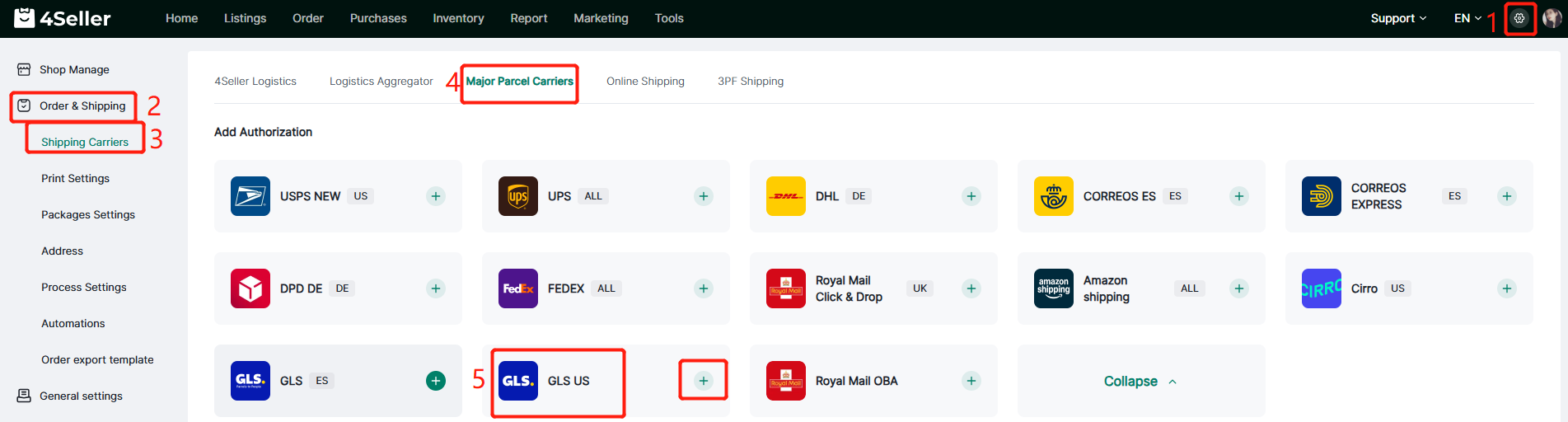1568x422 pixels.
Task: Add Royal Mail OBA authorization plus icon
Action: (971, 381)
